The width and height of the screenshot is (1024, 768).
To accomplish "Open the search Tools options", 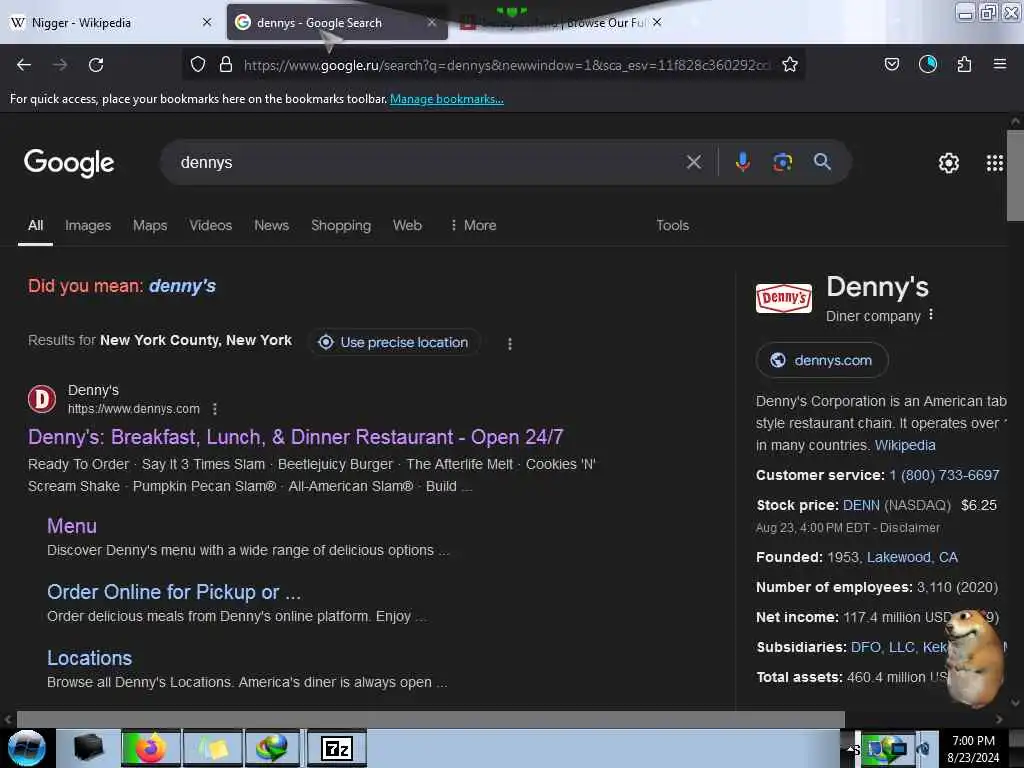I will (673, 225).
